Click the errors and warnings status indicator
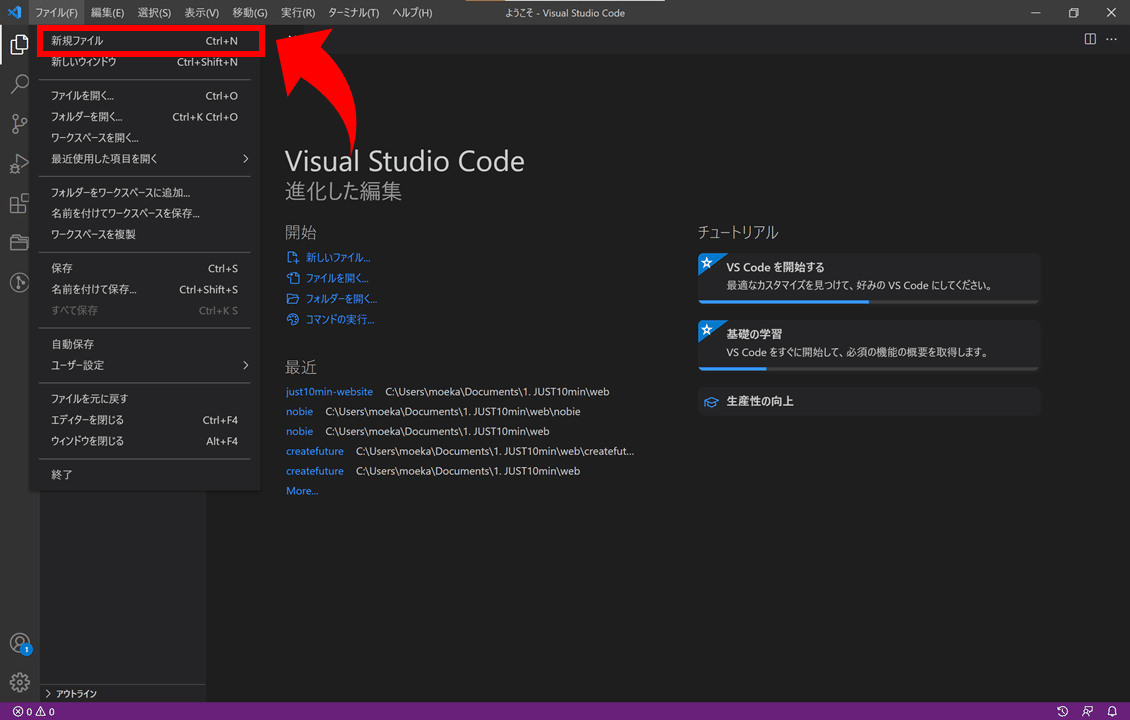Image resolution: width=1130 pixels, height=720 pixels. click(34, 711)
